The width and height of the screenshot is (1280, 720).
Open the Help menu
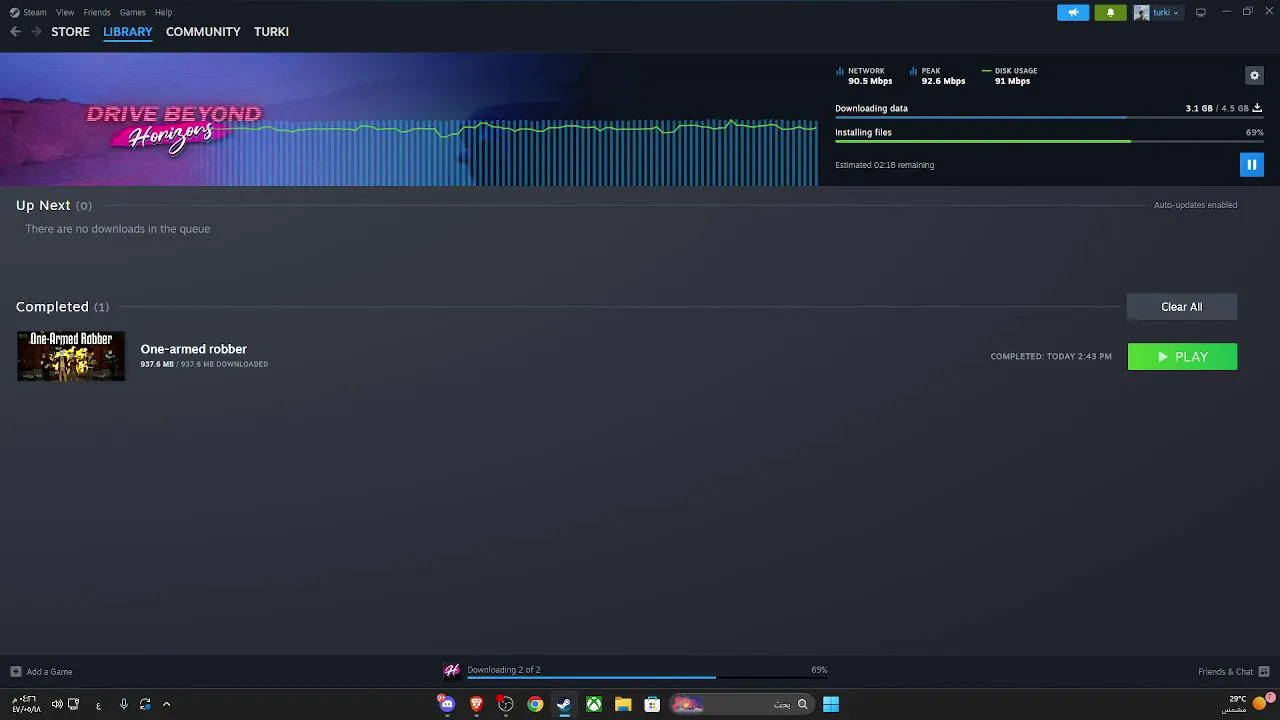click(x=163, y=12)
